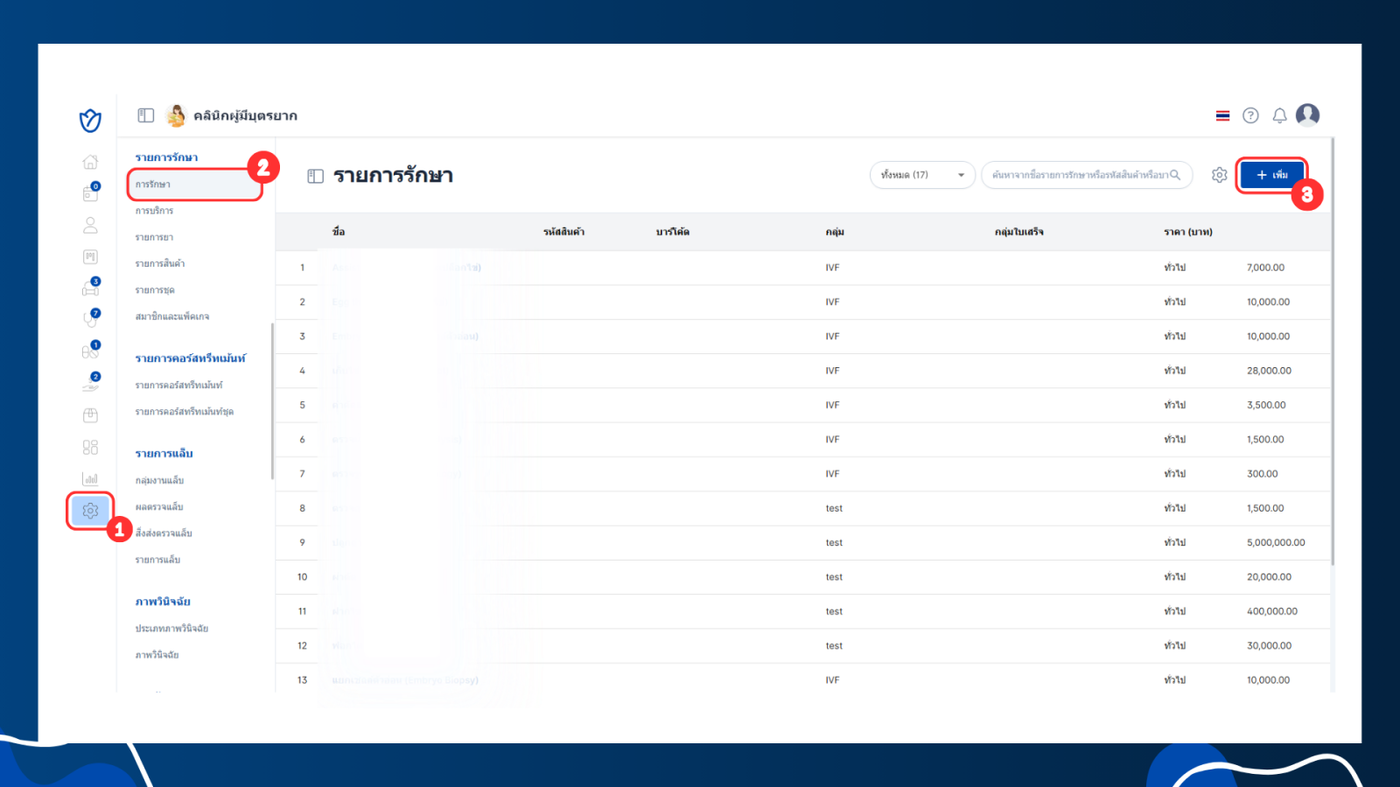Click the ชื่อ column header
Viewport: 1400px width, 787px height.
point(338,232)
